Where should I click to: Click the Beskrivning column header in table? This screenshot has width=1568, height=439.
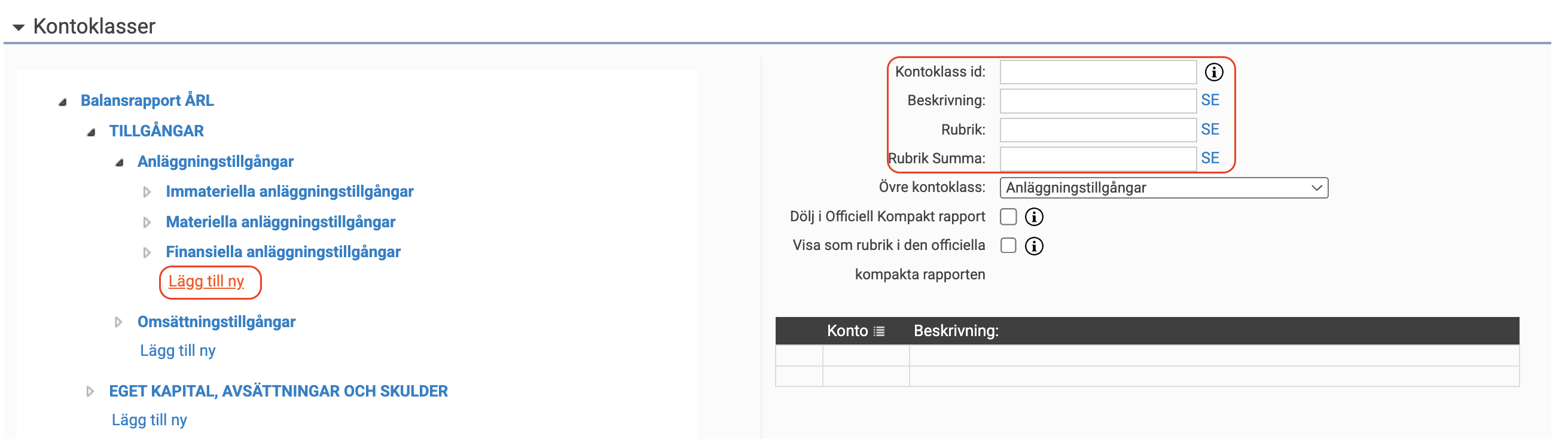[956, 331]
